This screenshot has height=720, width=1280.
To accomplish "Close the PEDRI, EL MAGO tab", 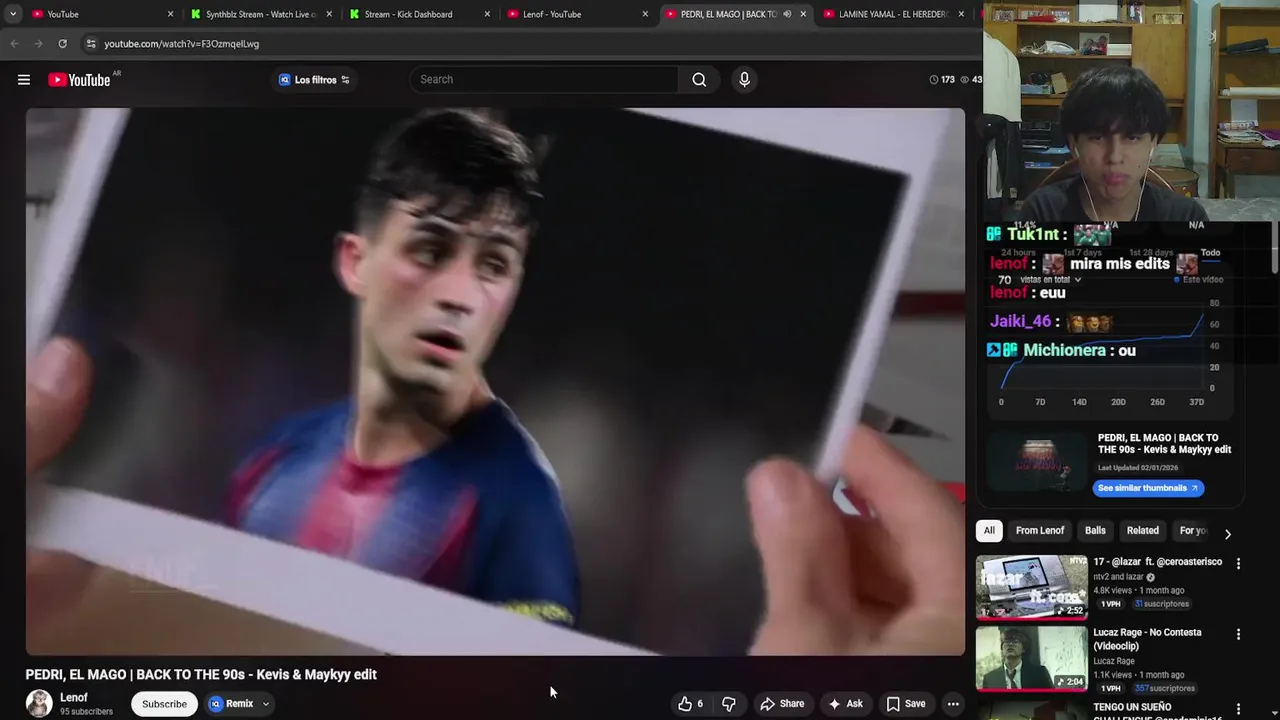I will (x=803, y=14).
